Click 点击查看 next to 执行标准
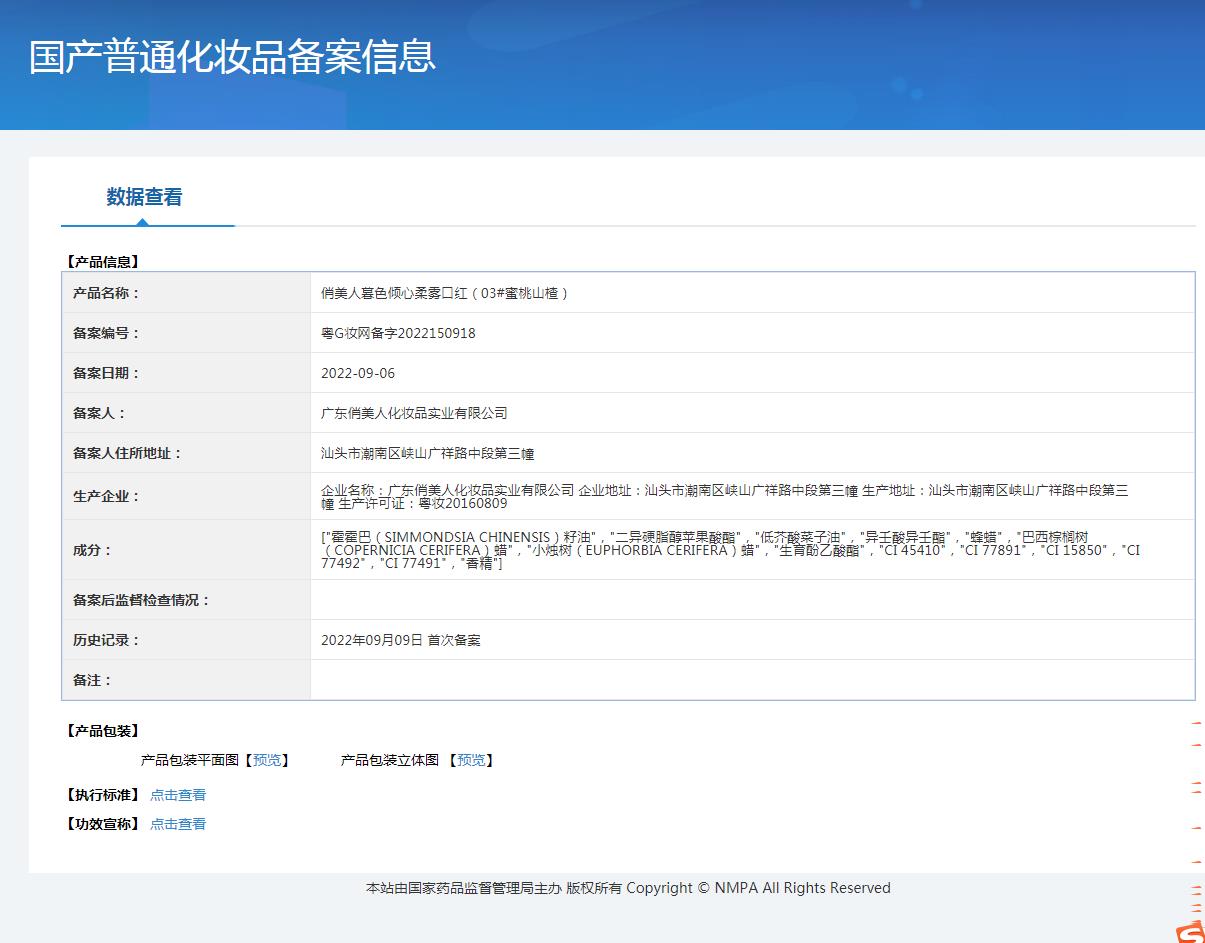This screenshot has width=1205, height=943. click(178, 795)
